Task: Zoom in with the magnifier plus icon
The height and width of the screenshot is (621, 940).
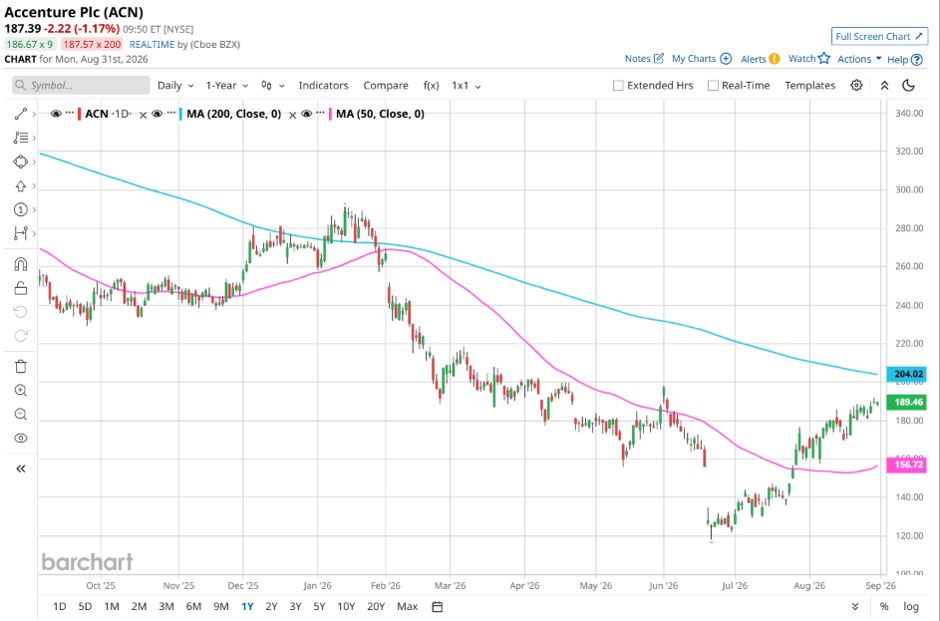Action: click(20, 390)
